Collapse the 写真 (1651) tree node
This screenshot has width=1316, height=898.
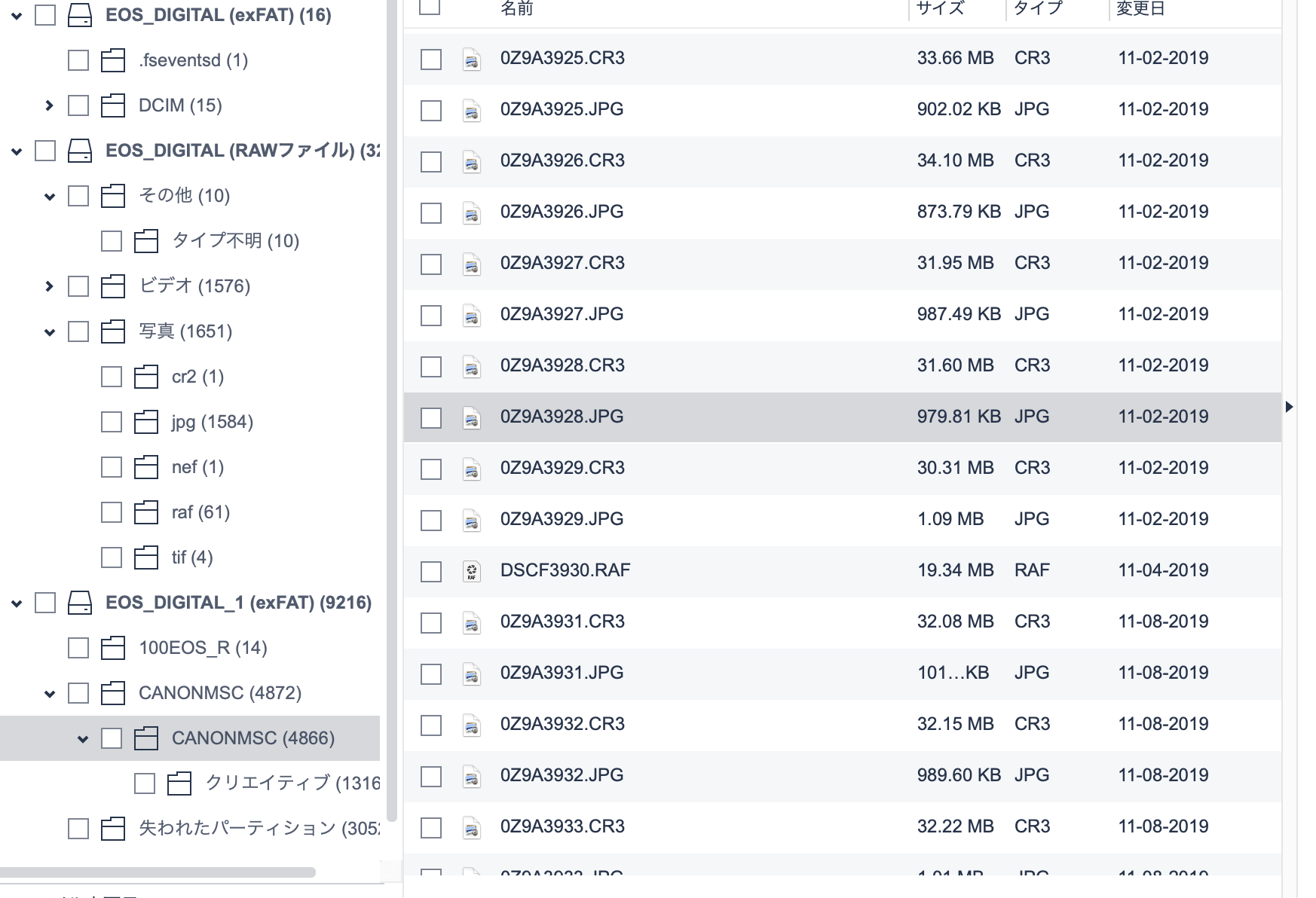coord(50,331)
